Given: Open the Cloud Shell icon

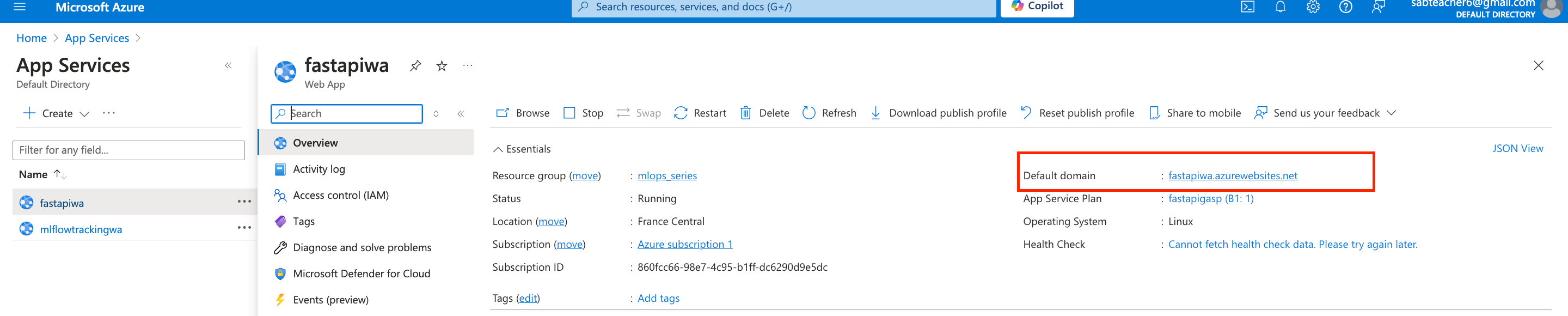Looking at the screenshot, I should point(1247,7).
